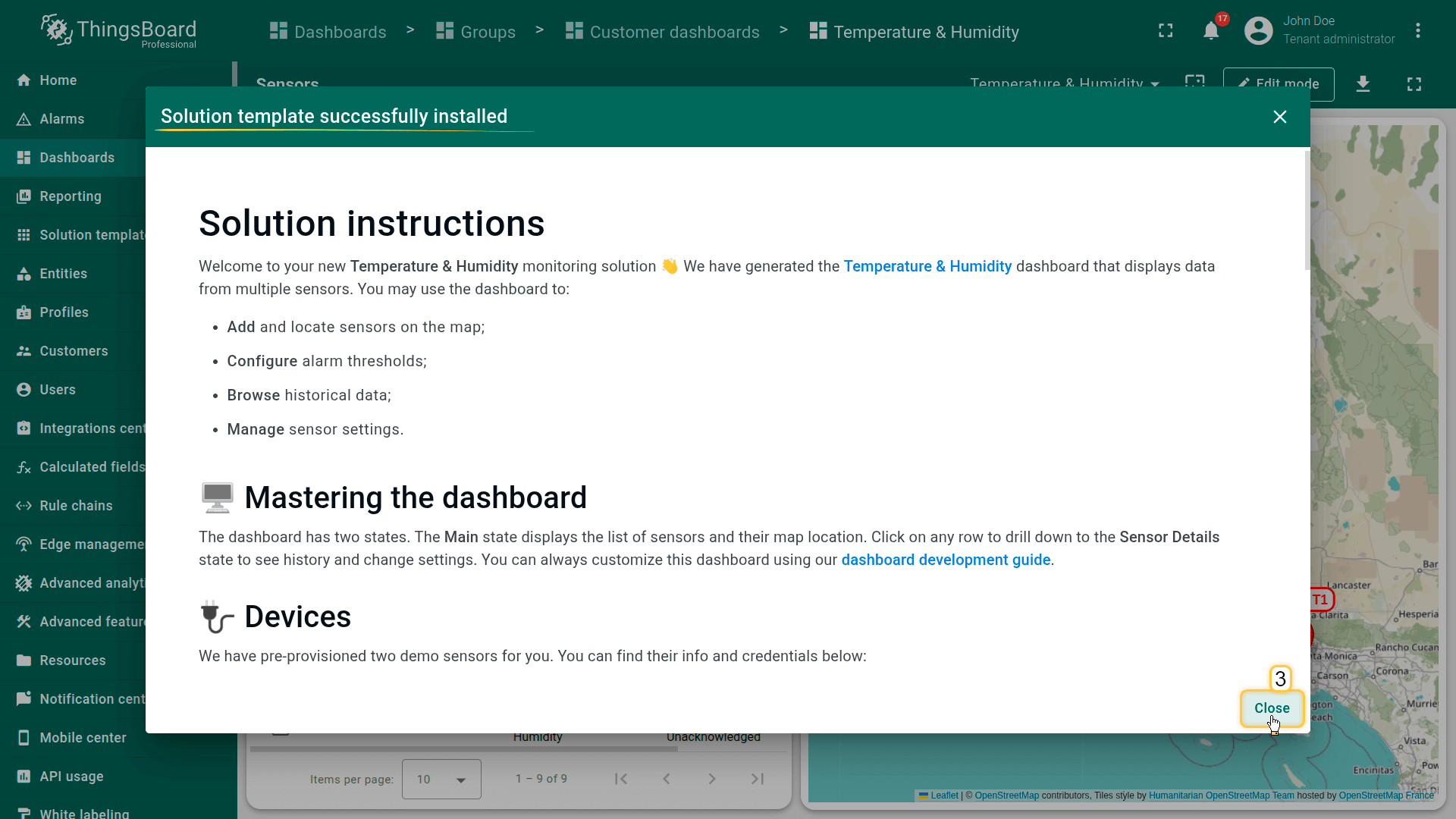Open Rule chains in sidebar
Image resolution: width=1456 pixels, height=819 pixels.
point(76,506)
